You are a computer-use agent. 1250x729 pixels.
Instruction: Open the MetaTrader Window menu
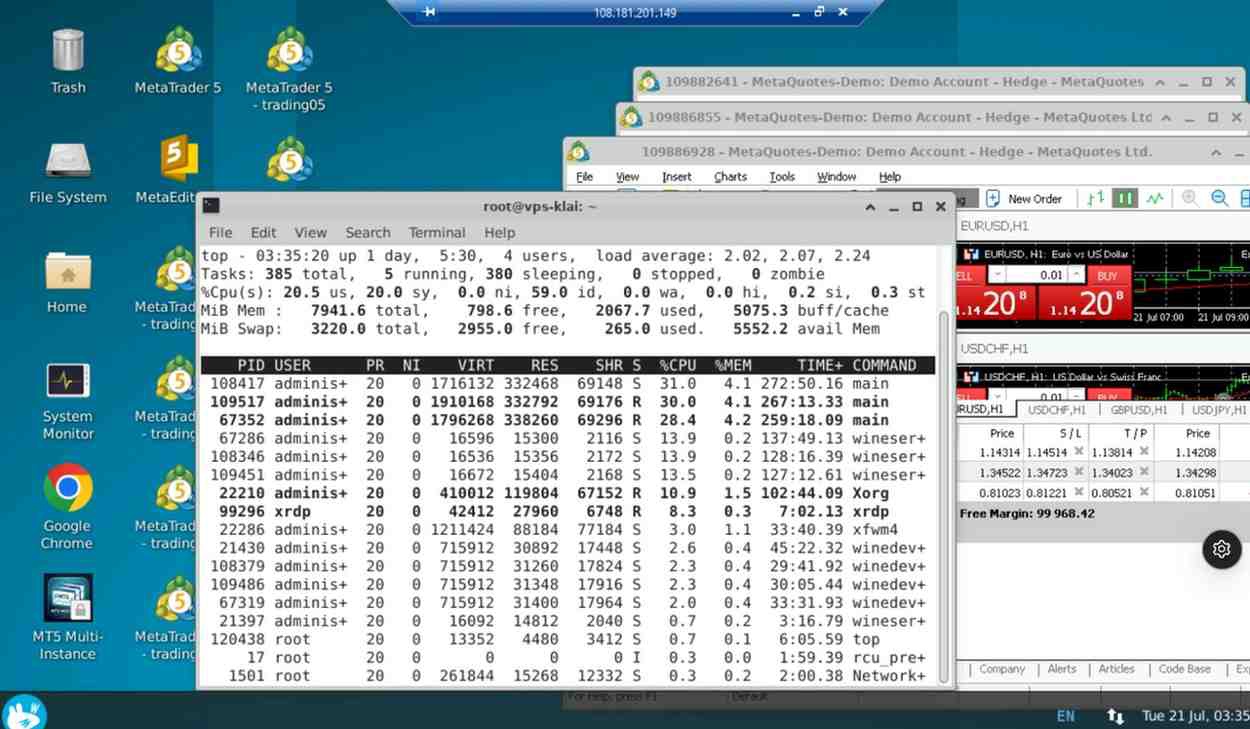(836, 176)
